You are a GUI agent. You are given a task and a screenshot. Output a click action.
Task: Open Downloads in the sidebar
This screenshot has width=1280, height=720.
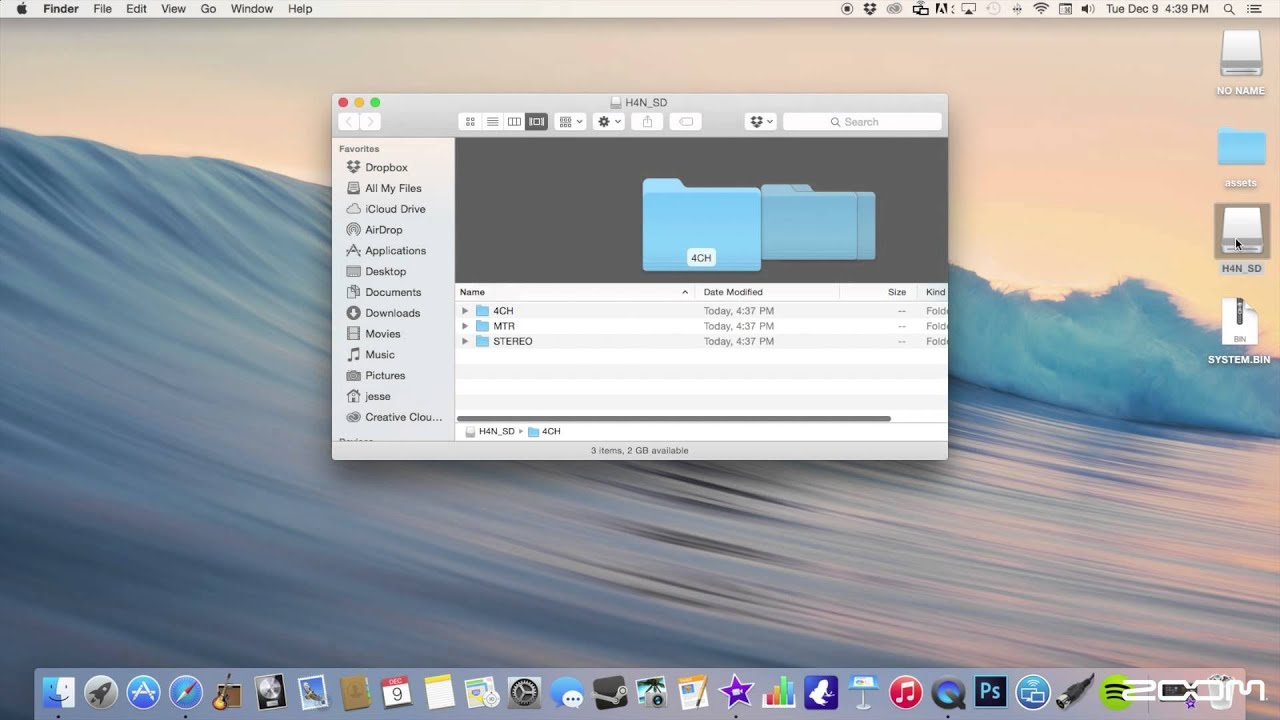click(392, 313)
